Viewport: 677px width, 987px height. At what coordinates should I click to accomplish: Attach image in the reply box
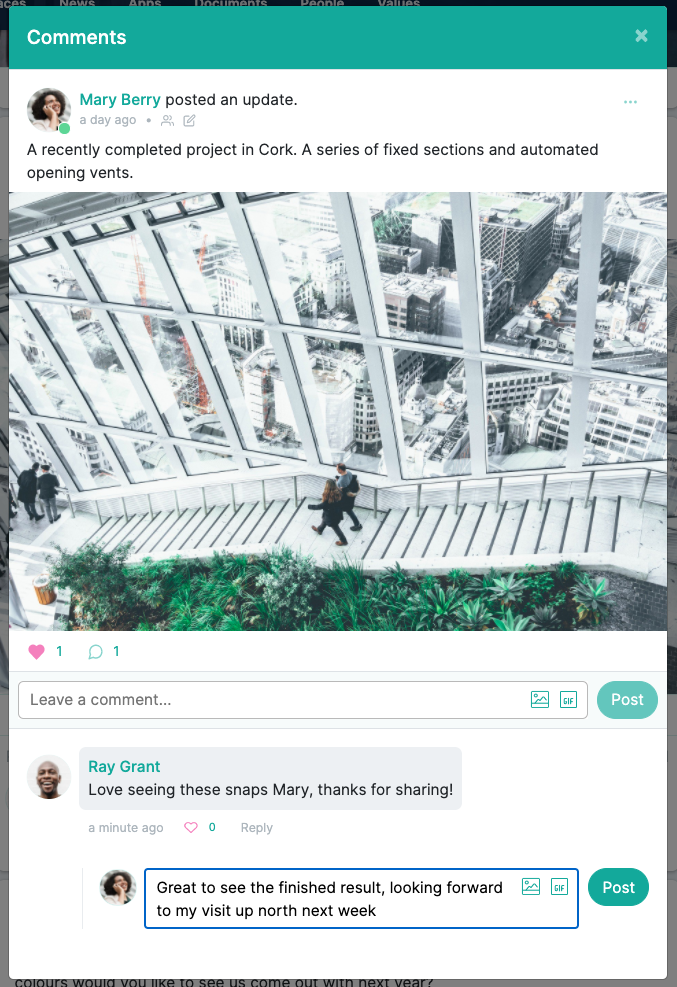pos(531,886)
